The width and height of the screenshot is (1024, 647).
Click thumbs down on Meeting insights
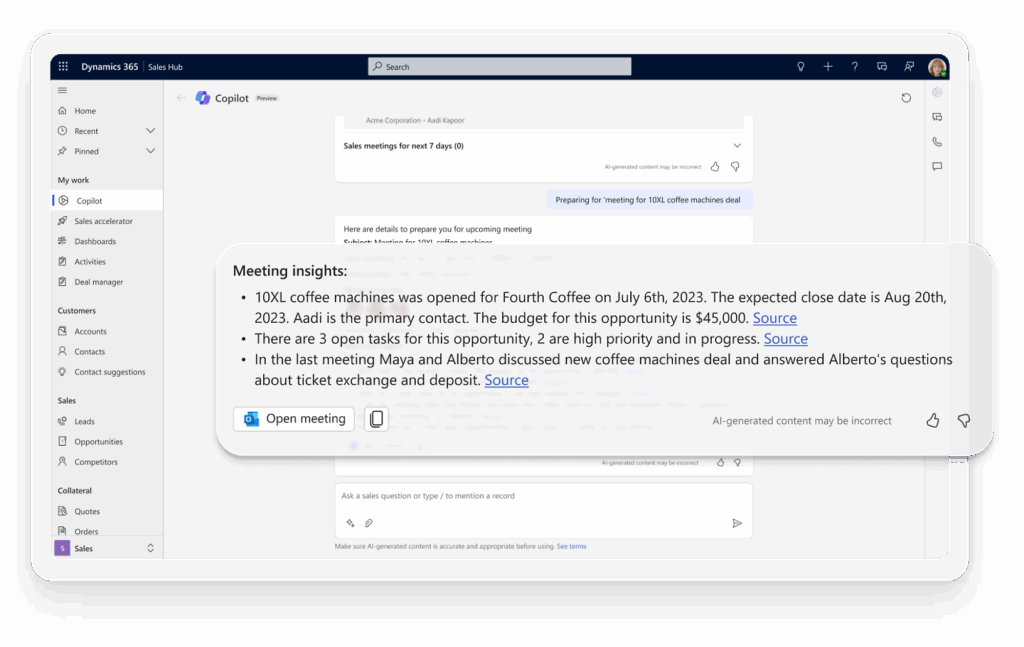point(964,421)
